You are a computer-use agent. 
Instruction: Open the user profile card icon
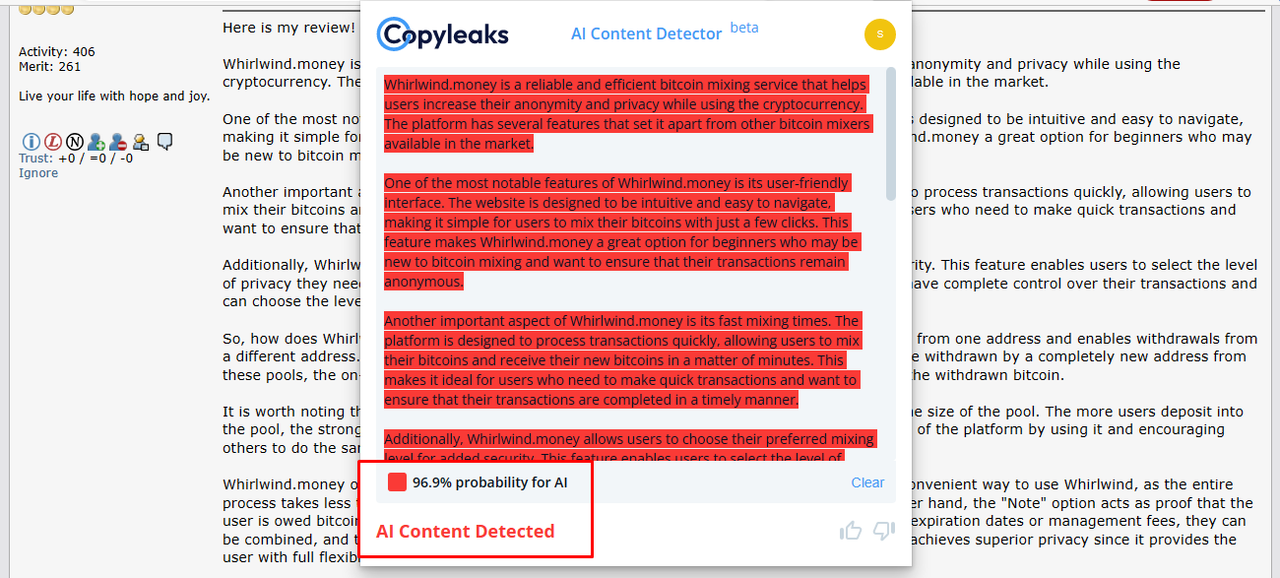click(141, 142)
